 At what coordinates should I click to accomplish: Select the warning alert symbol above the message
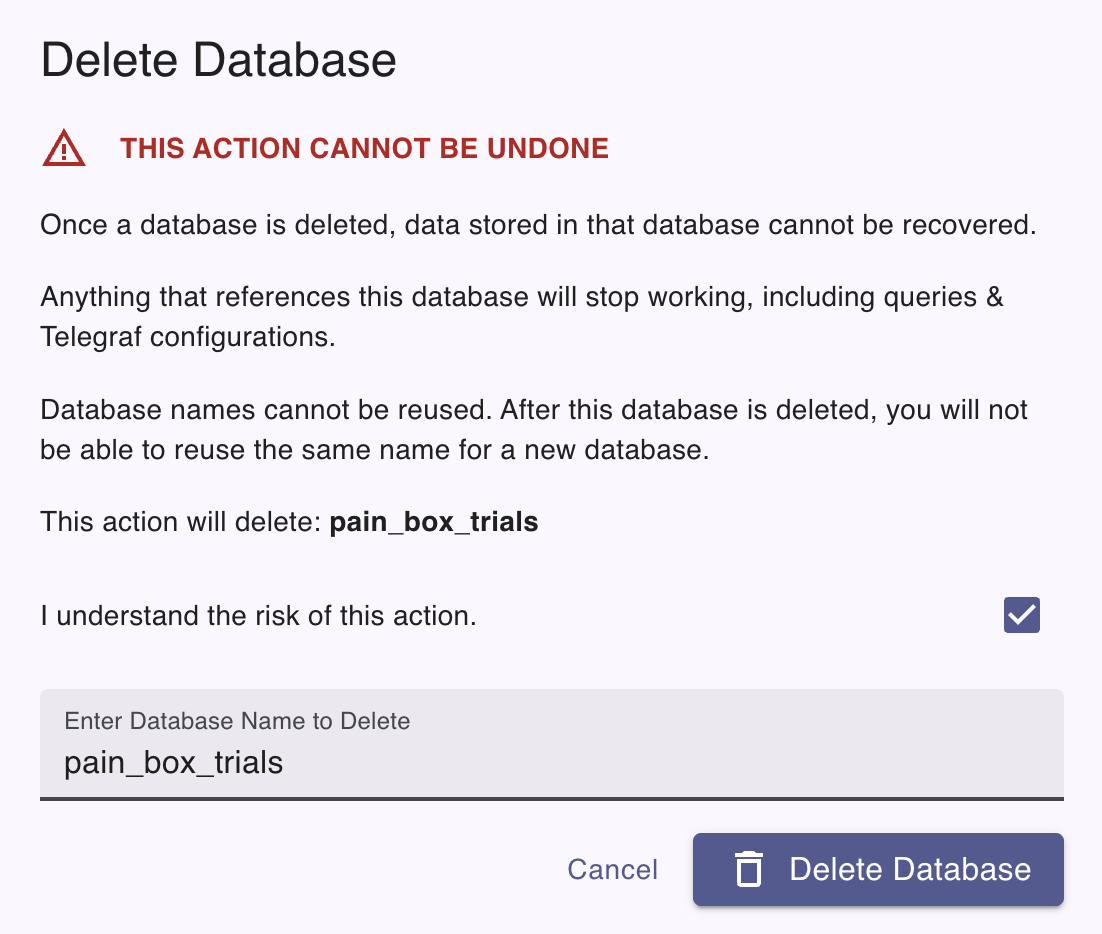click(x=63, y=148)
